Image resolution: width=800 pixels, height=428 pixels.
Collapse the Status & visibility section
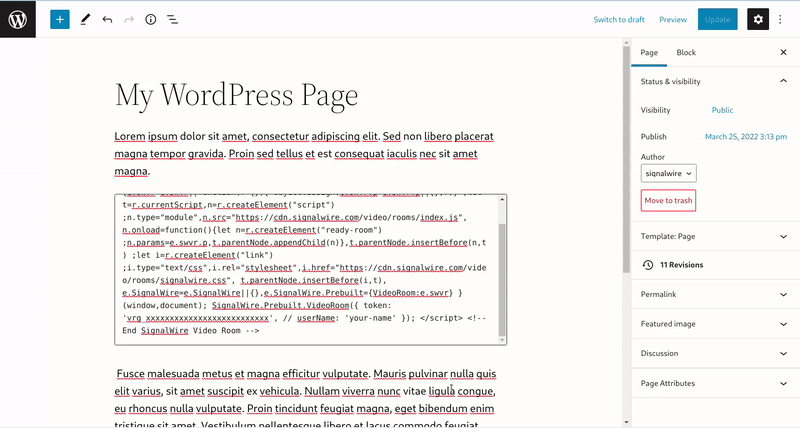[783, 81]
